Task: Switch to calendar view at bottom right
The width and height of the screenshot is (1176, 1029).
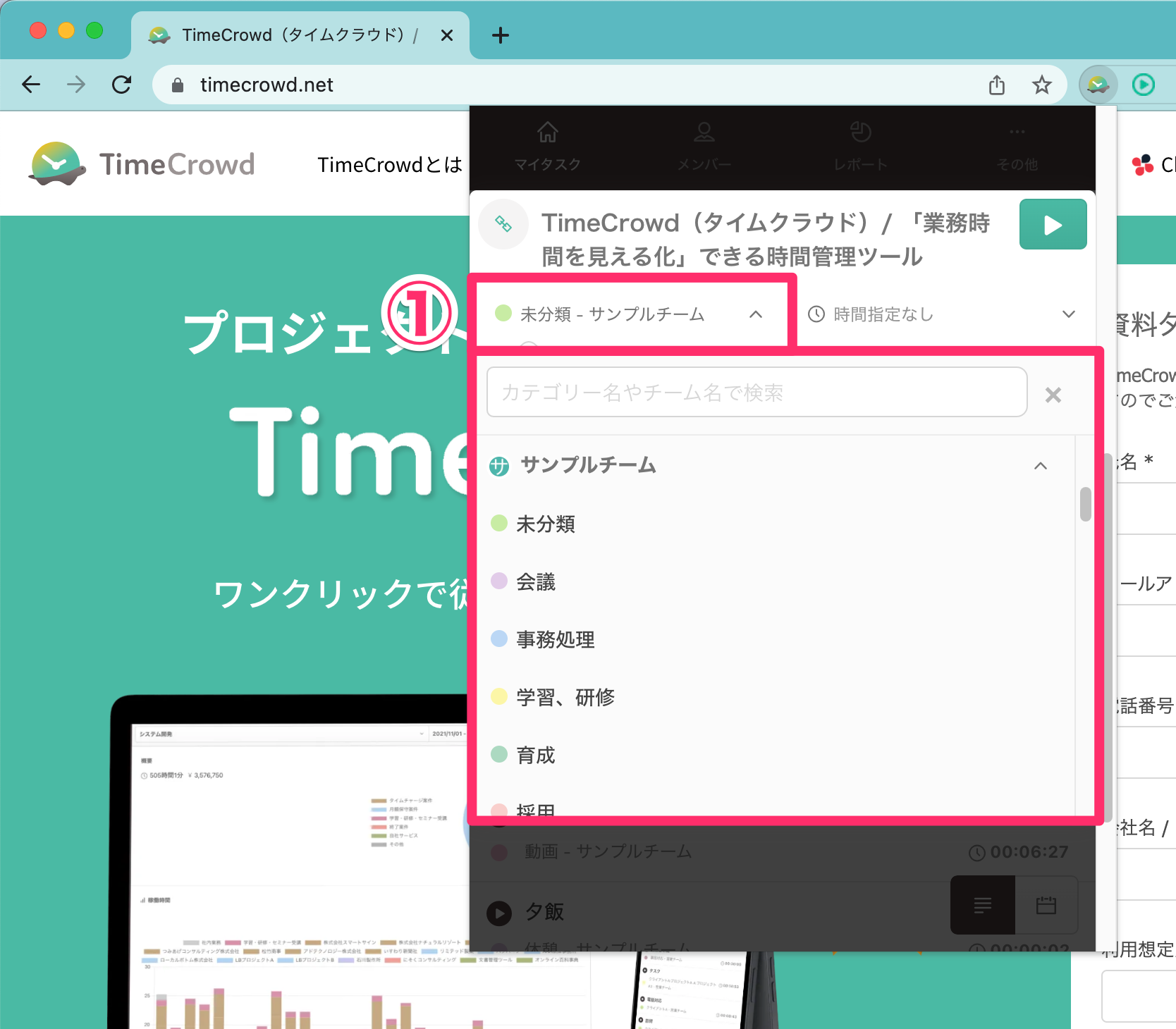Action: coord(1046,905)
